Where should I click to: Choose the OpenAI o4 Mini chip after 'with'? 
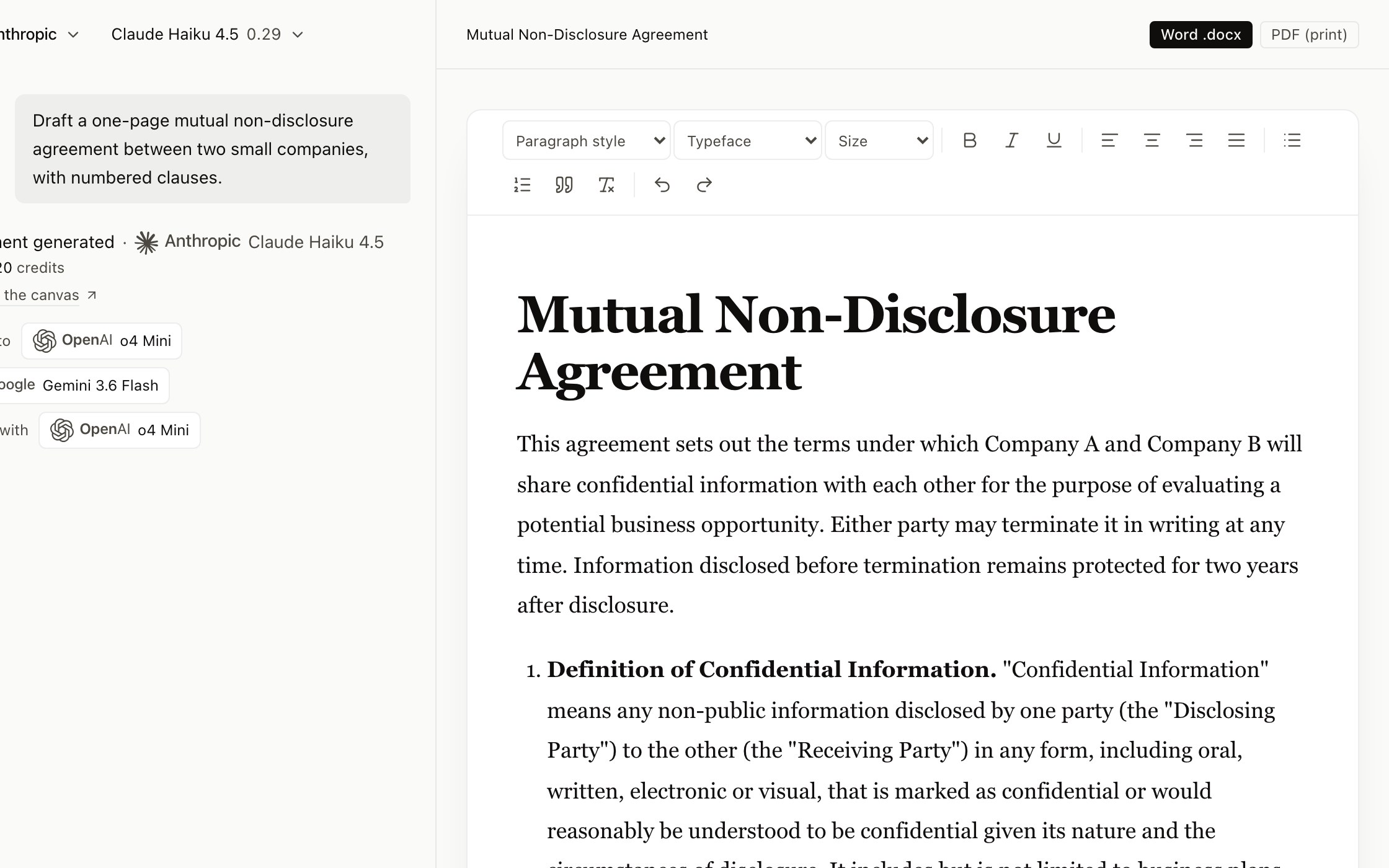click(x=120, y=430)
